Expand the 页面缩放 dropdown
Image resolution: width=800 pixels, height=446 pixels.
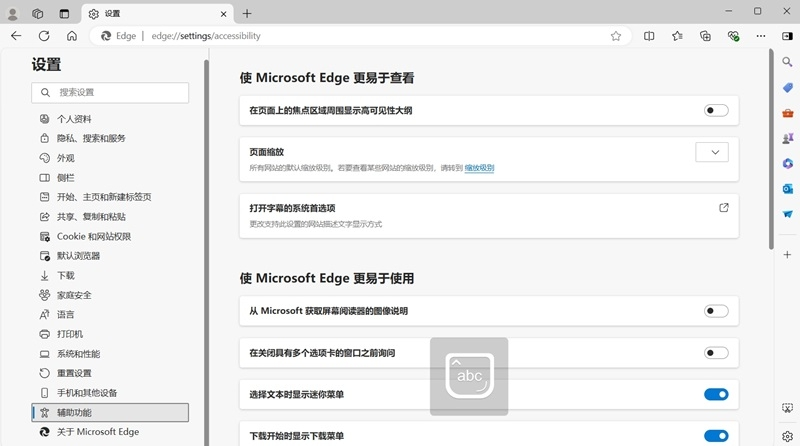[x=712, y=152]
